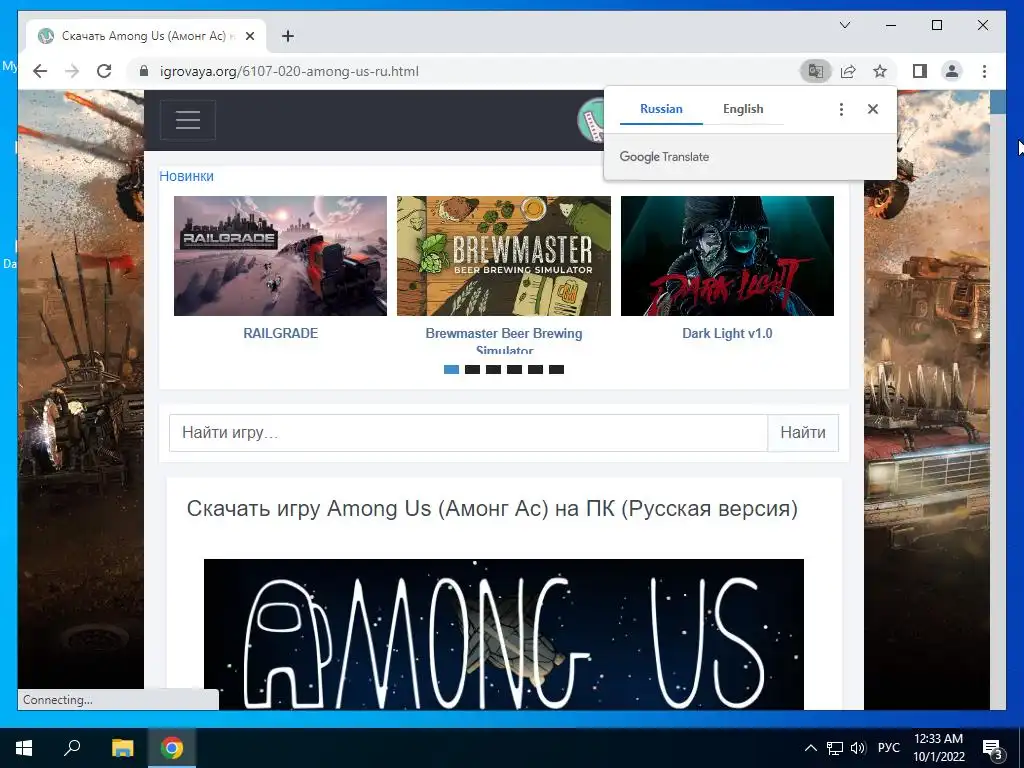Image resolution: width=1024 pixels, height=768 pixels.
Task: Show hidden system tray icons
Action: (x=810, y=748)
